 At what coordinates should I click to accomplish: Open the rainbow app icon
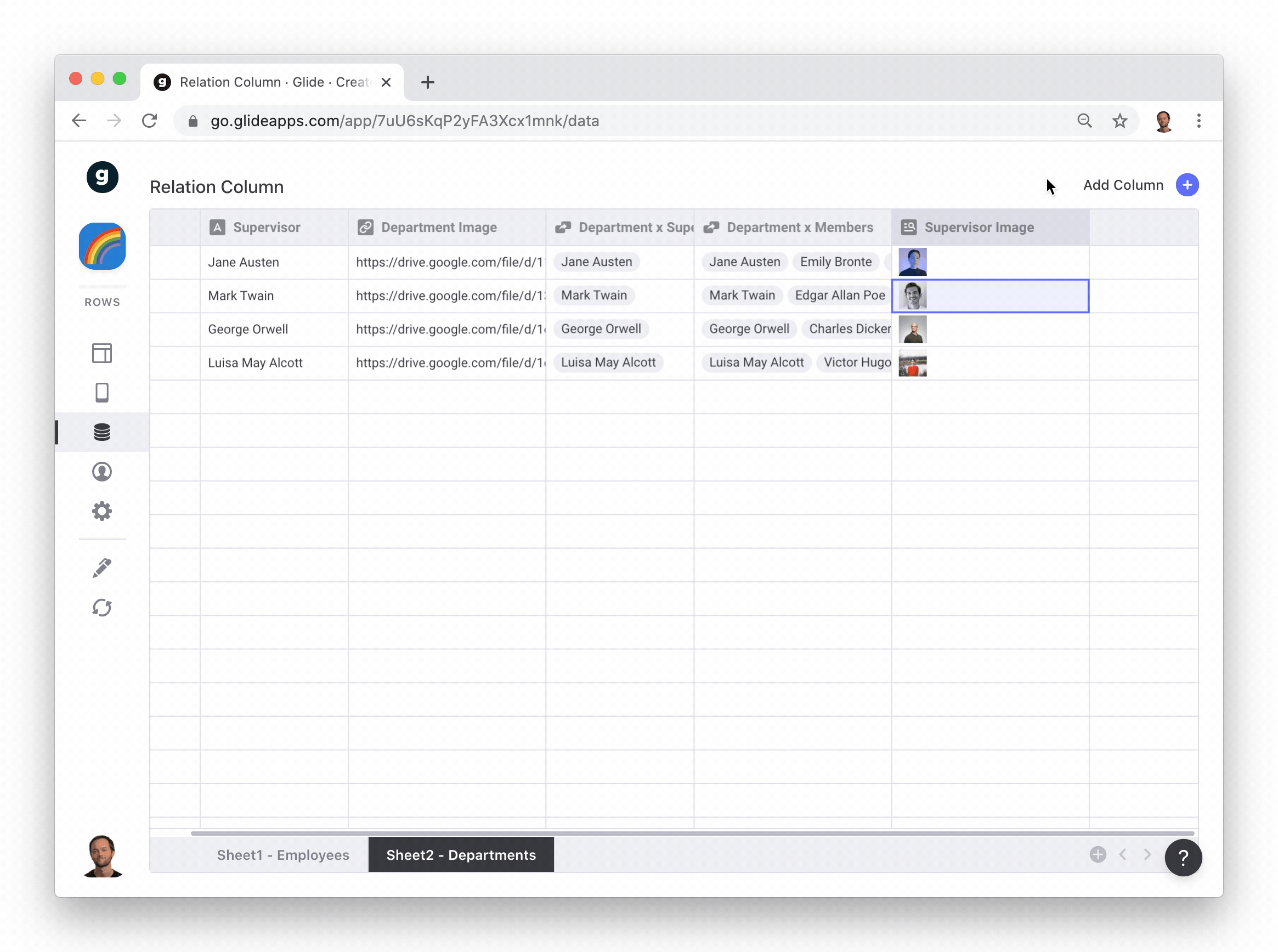[102, 246]
